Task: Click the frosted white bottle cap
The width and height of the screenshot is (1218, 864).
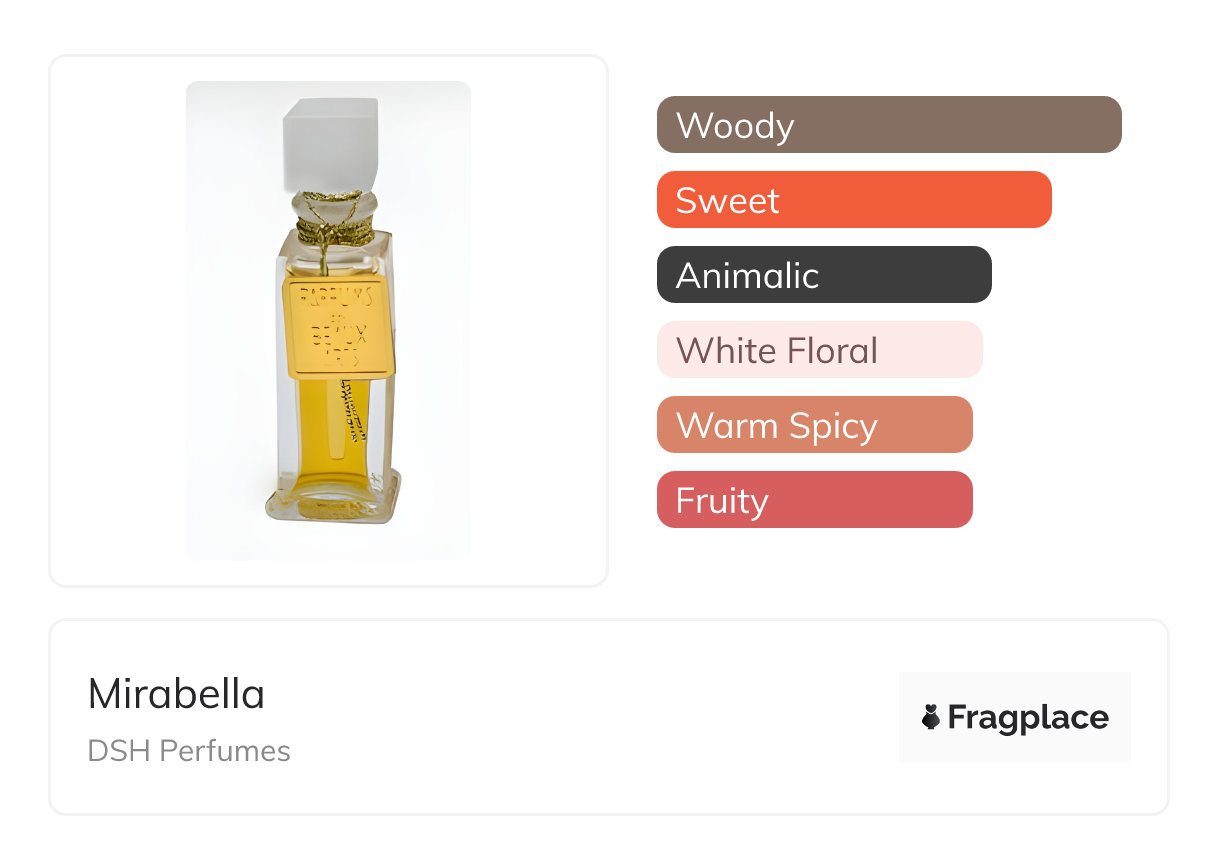Action: click(331, 143)
